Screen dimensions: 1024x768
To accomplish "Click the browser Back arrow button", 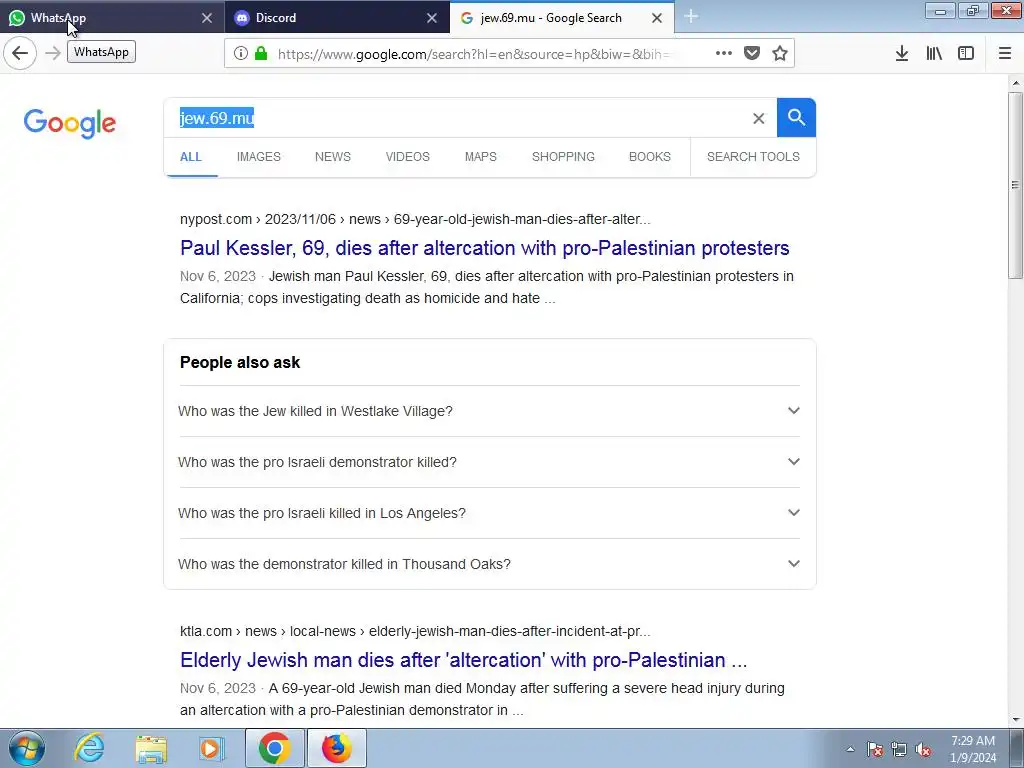I will point(20,53).
